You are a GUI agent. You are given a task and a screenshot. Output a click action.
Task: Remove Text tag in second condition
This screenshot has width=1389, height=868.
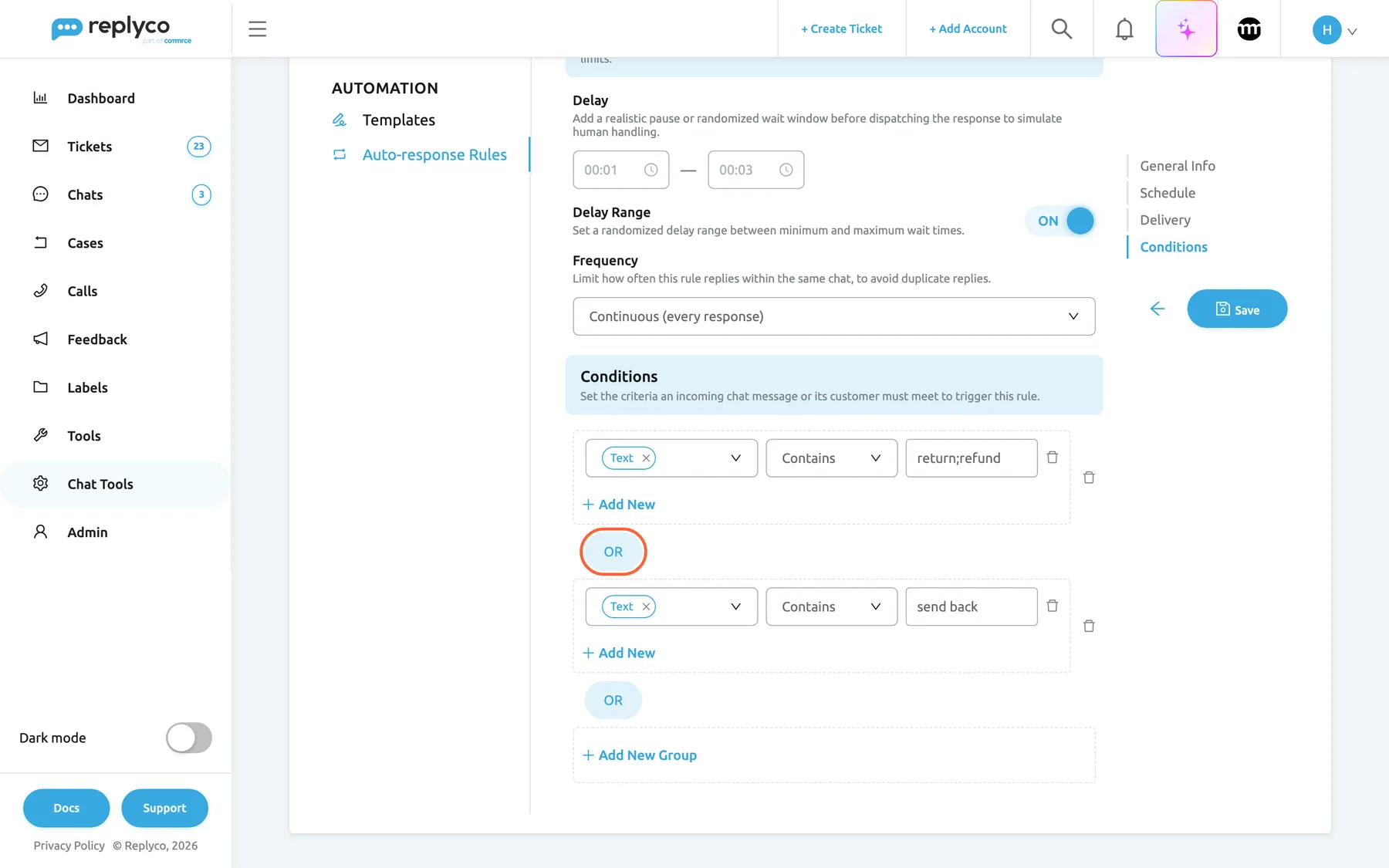(646, 606)
